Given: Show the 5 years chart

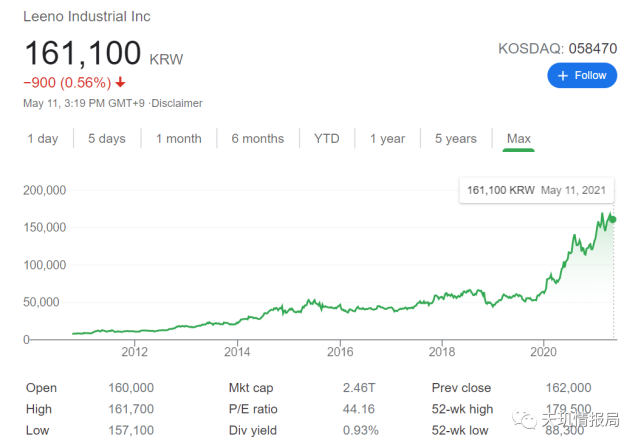Looking at the screenshot, I should coord(456,139).
